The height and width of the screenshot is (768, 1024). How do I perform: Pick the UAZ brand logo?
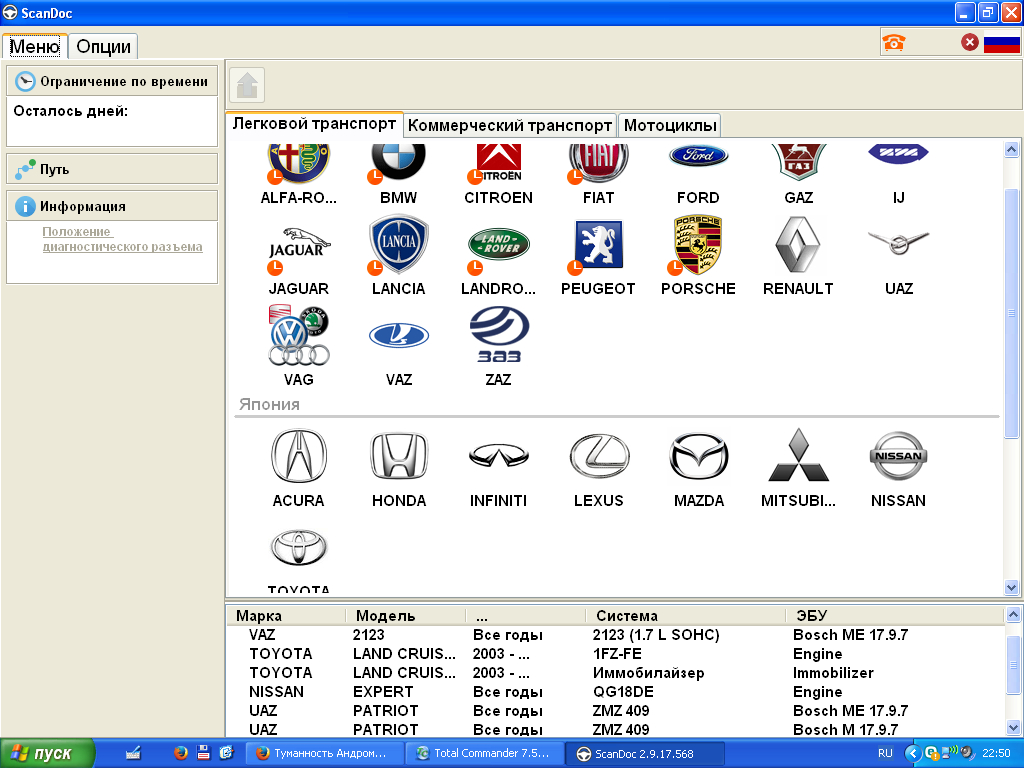(899, 243)
